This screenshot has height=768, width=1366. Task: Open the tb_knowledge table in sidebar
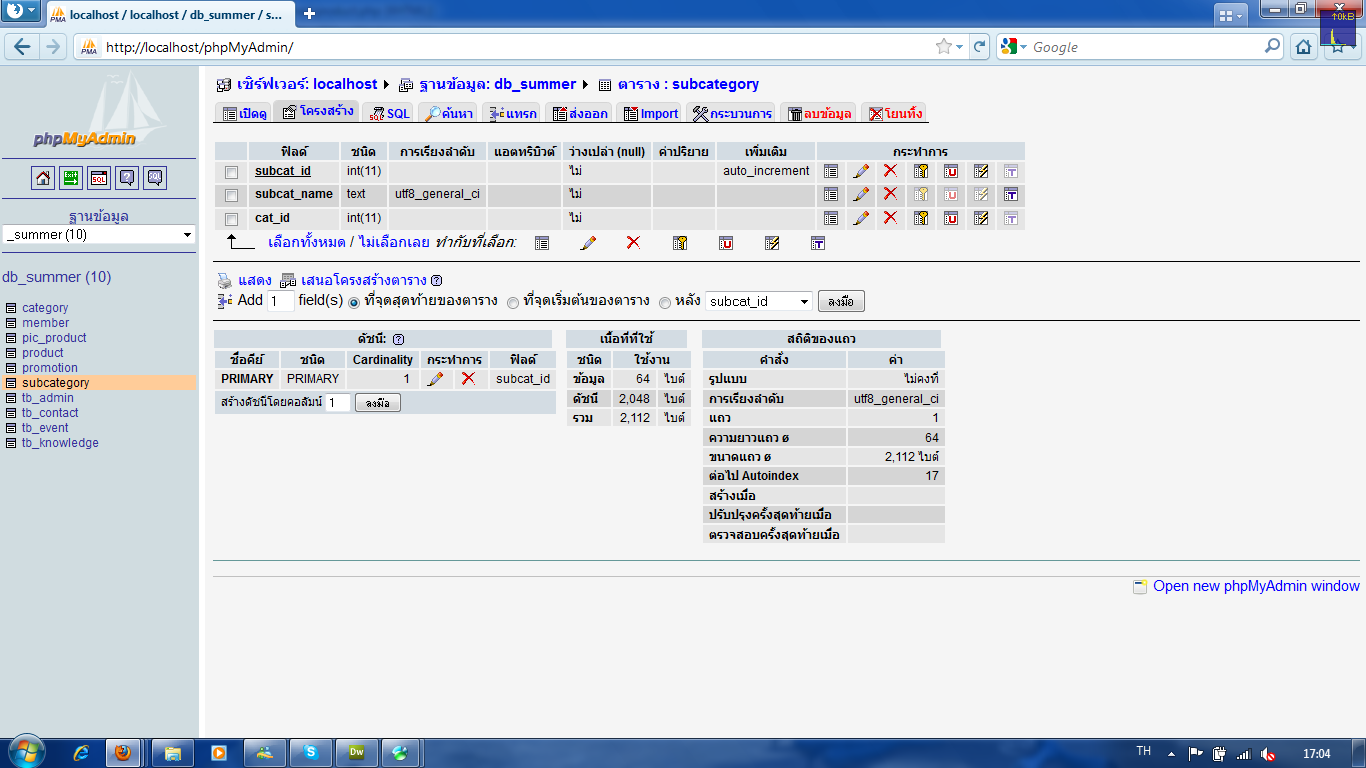(x=60, y=443)
